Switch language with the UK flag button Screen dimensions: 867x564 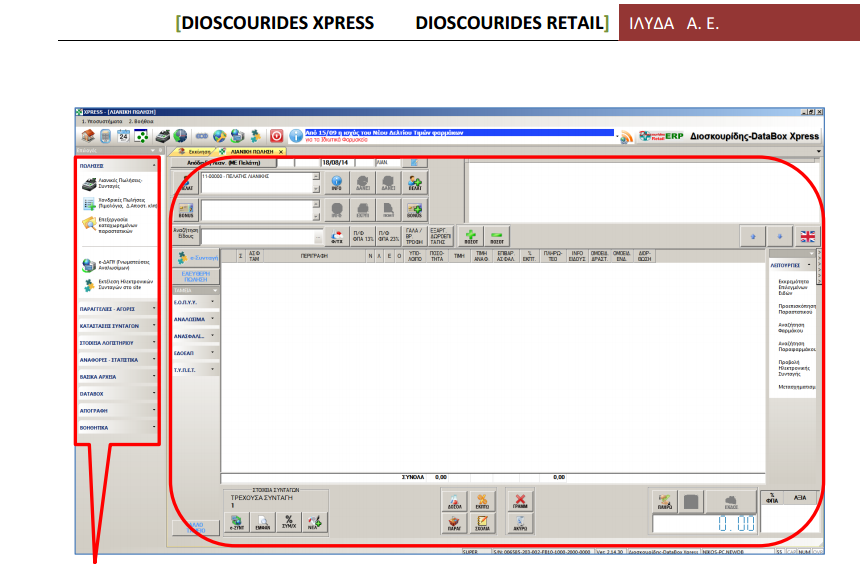pos(807,237)
